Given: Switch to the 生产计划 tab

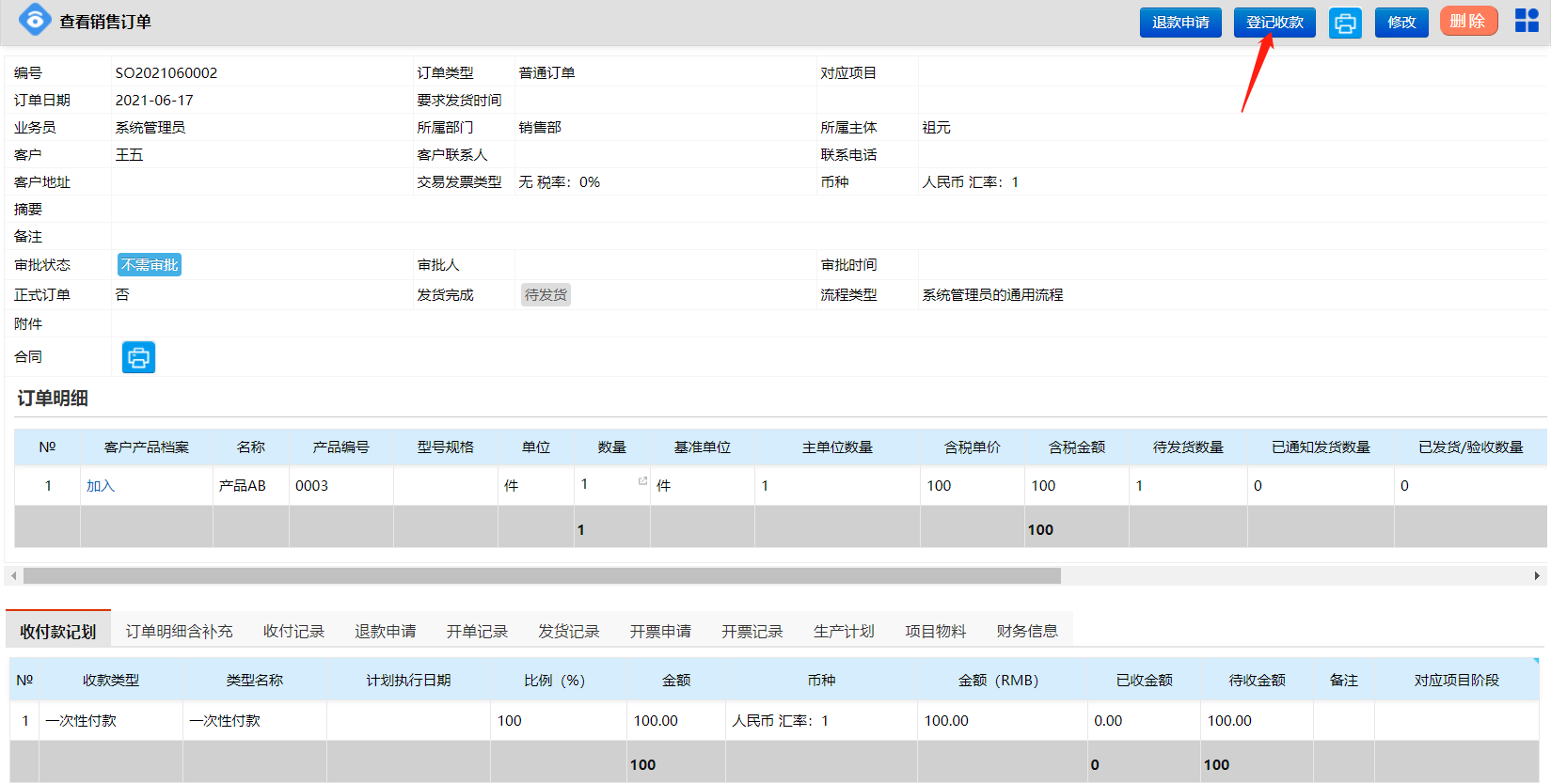Looking at the screenshot, I should coord(844,632).
